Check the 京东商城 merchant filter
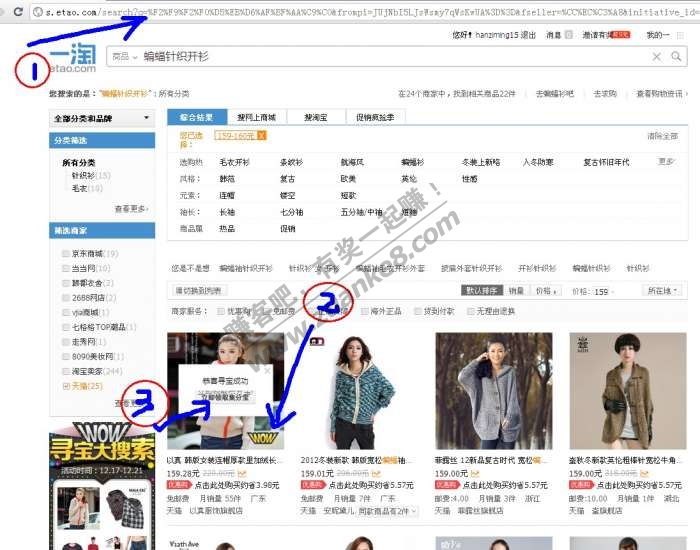This screenshot has height=550, width=700. [66, 254]
